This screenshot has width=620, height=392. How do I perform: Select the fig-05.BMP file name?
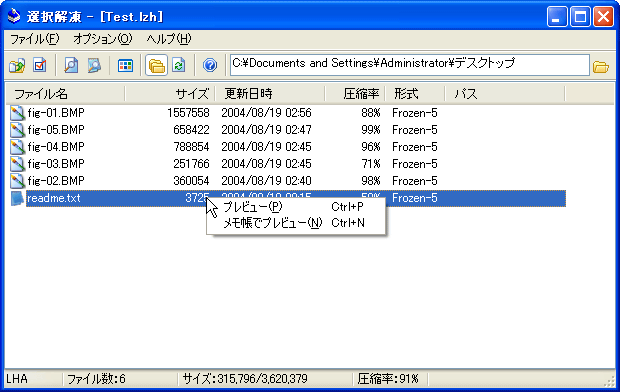pyautogui.click(x=56, y=130)
